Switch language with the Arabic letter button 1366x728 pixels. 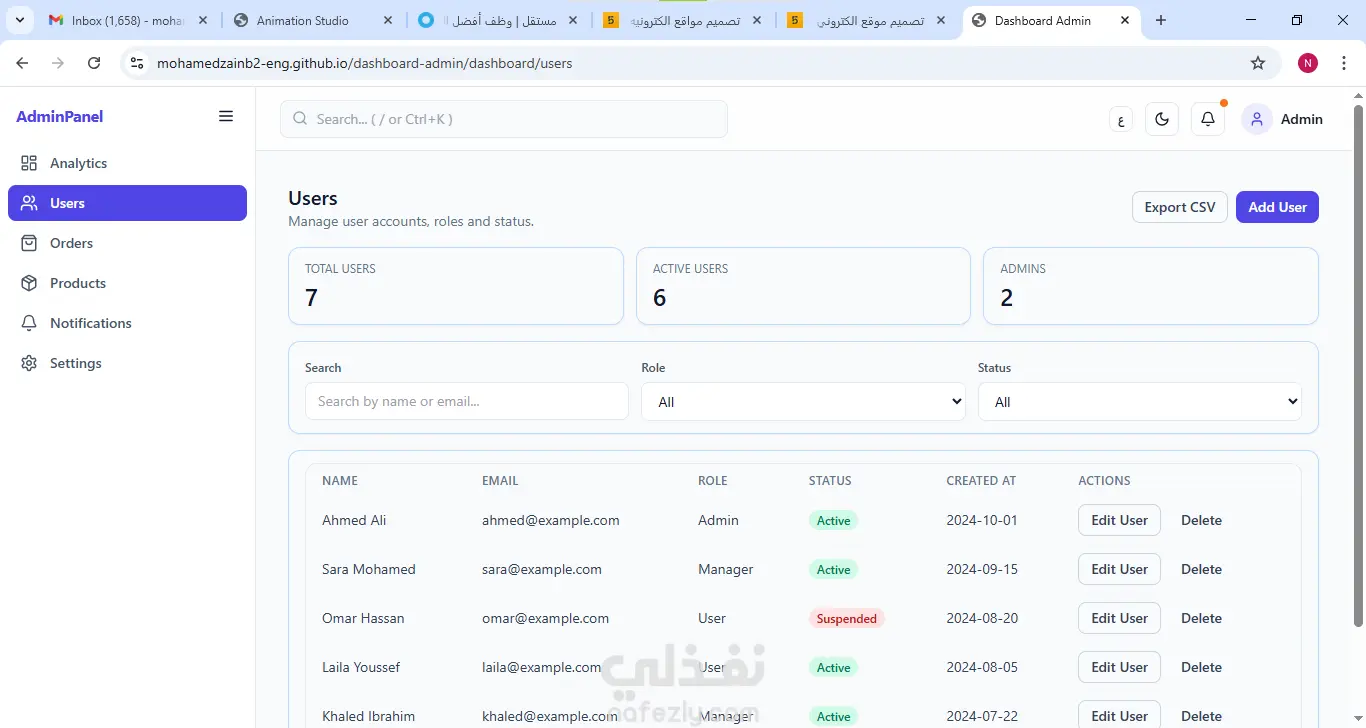(x=1121, y=120)
